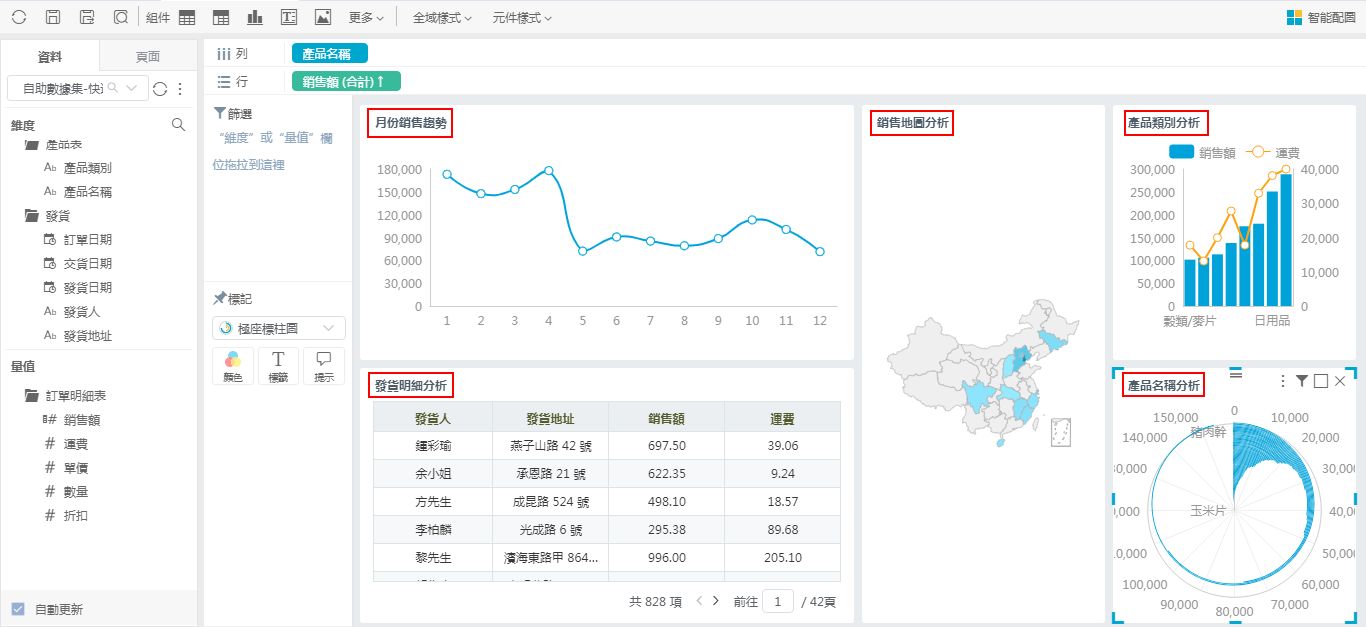
Task: Go to next page of 發貨明細 table
Action: pos(716,601)
